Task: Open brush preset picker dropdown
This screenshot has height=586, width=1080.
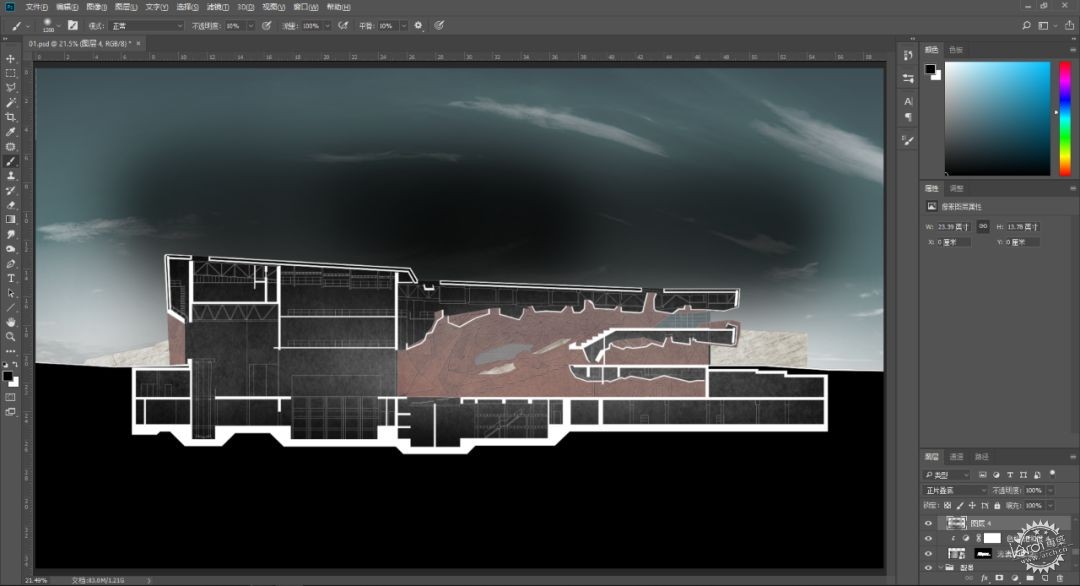Action: pos(59,25)
